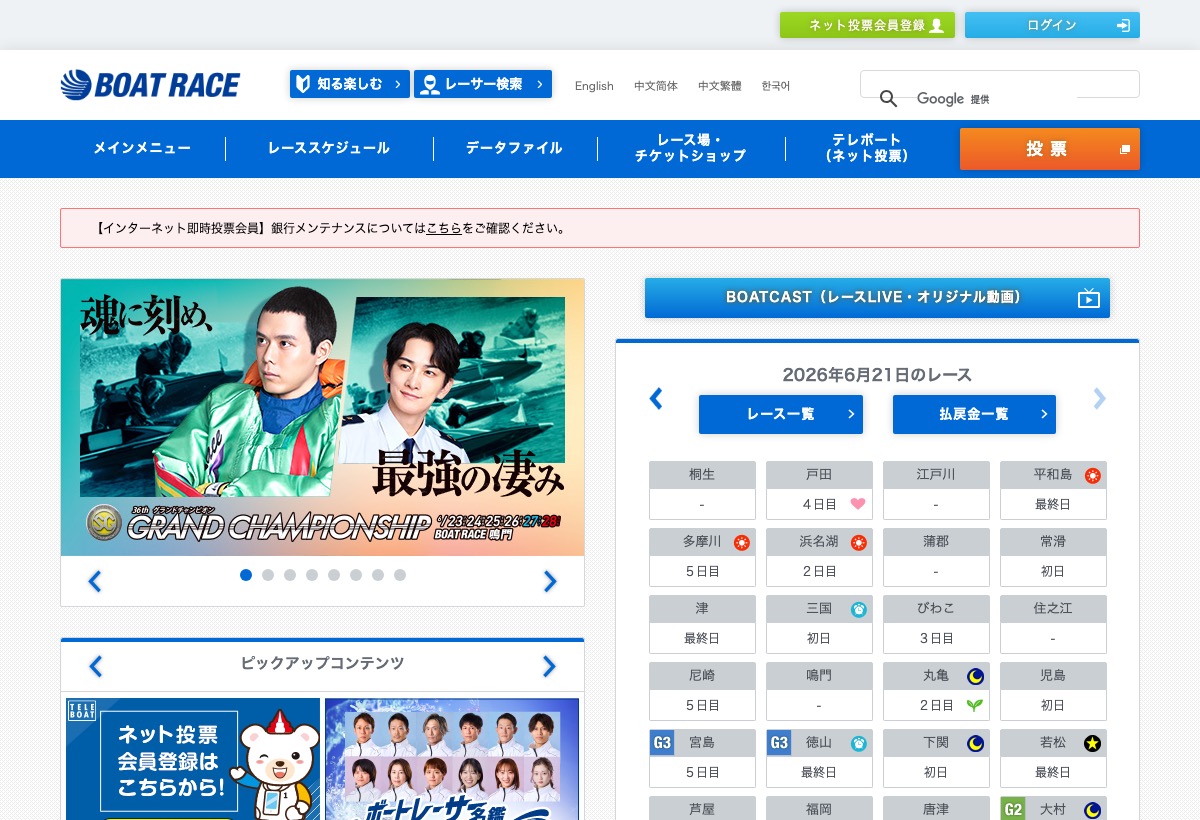Follow the こちら link in notice
Screen dimensions: 1200x820
(444, 228)
